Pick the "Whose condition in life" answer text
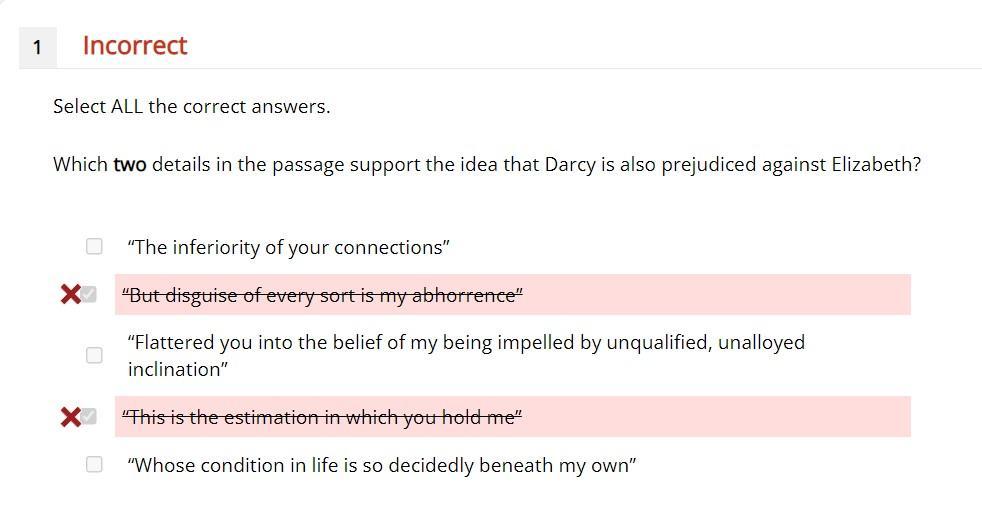982x506 pixels. 382,465
